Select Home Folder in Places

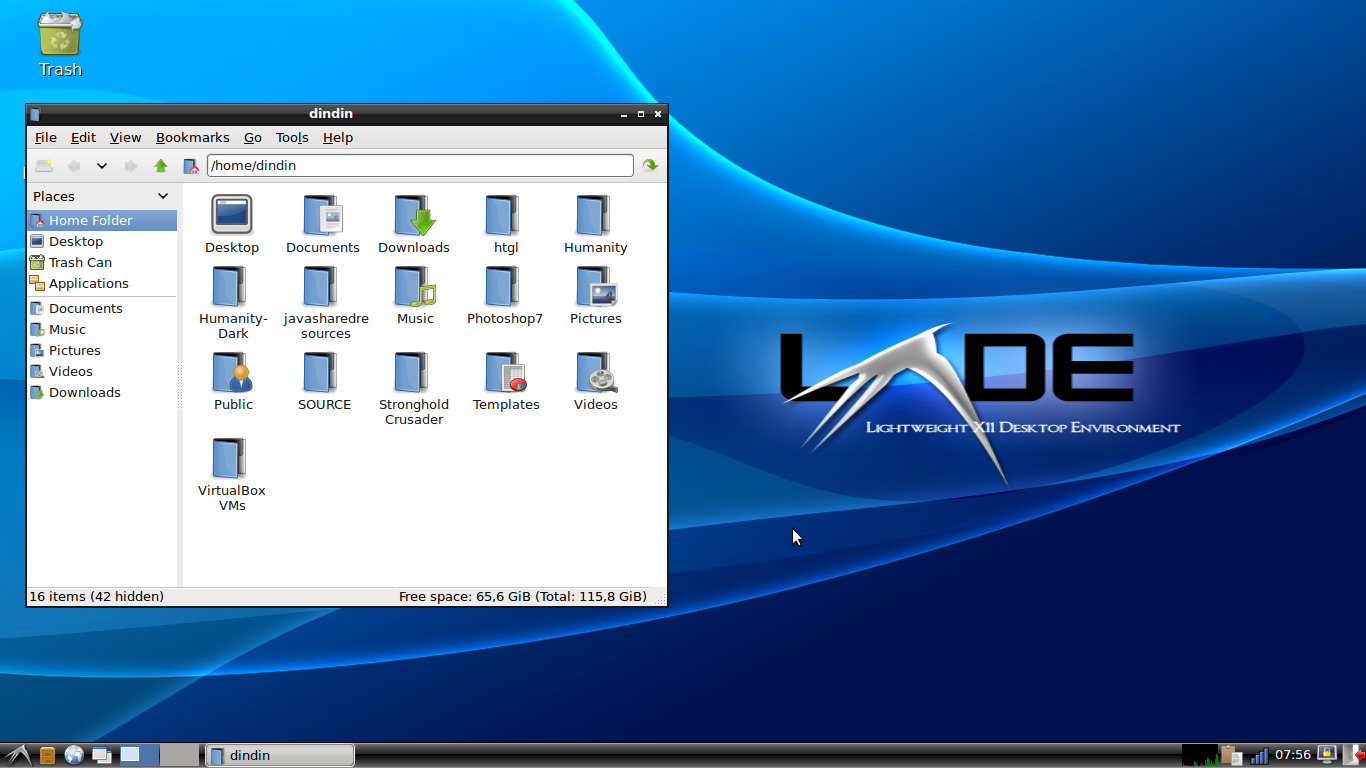(102, 220)
